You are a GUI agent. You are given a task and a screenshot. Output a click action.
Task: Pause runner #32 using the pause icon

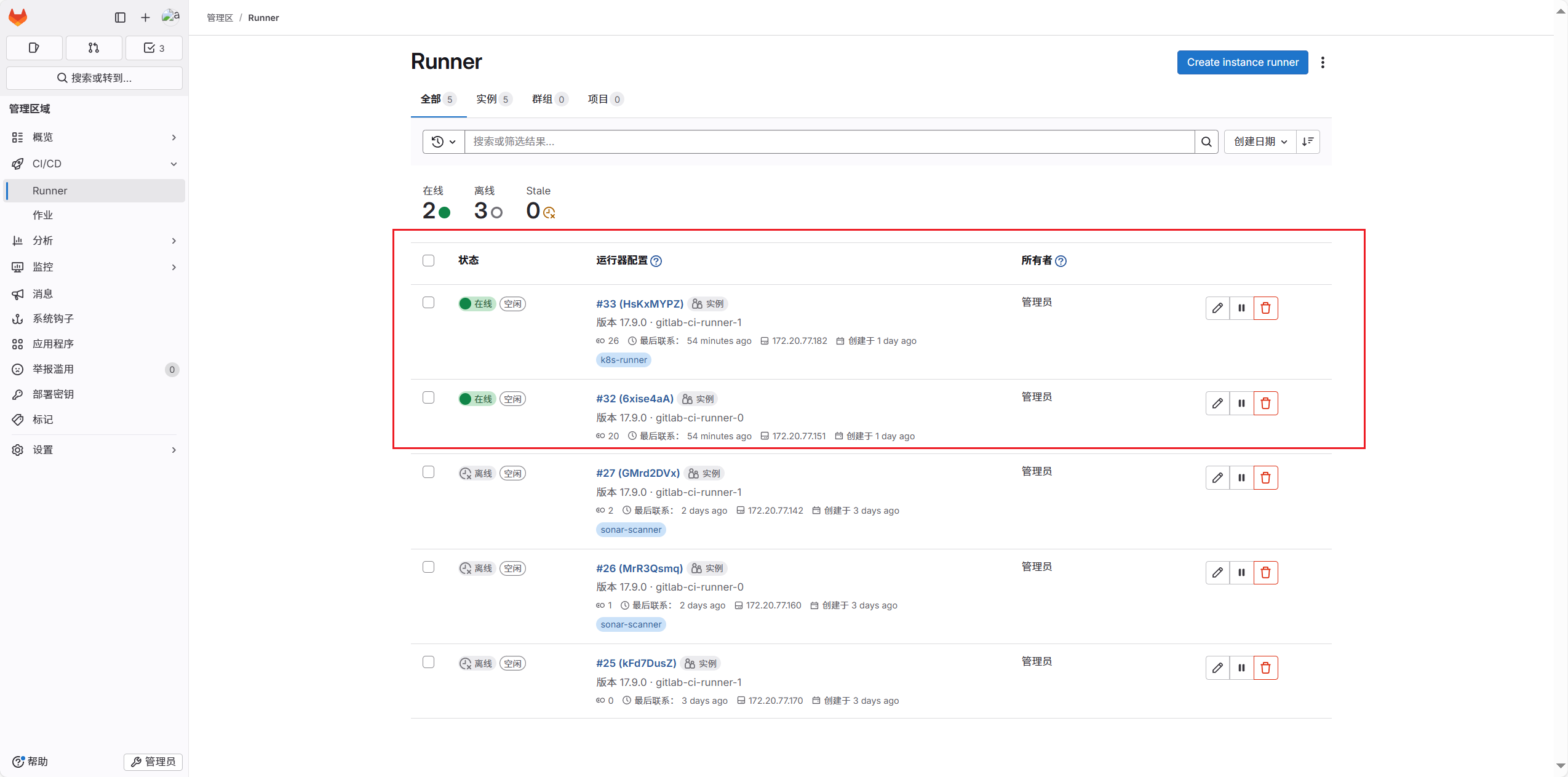coord(1241,403)
